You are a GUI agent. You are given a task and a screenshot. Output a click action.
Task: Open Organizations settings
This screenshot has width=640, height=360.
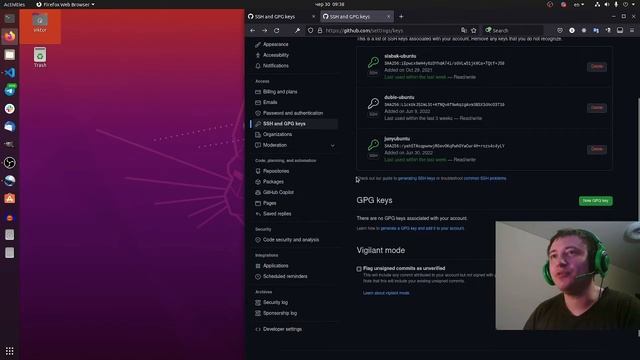[x=277, y=134]
